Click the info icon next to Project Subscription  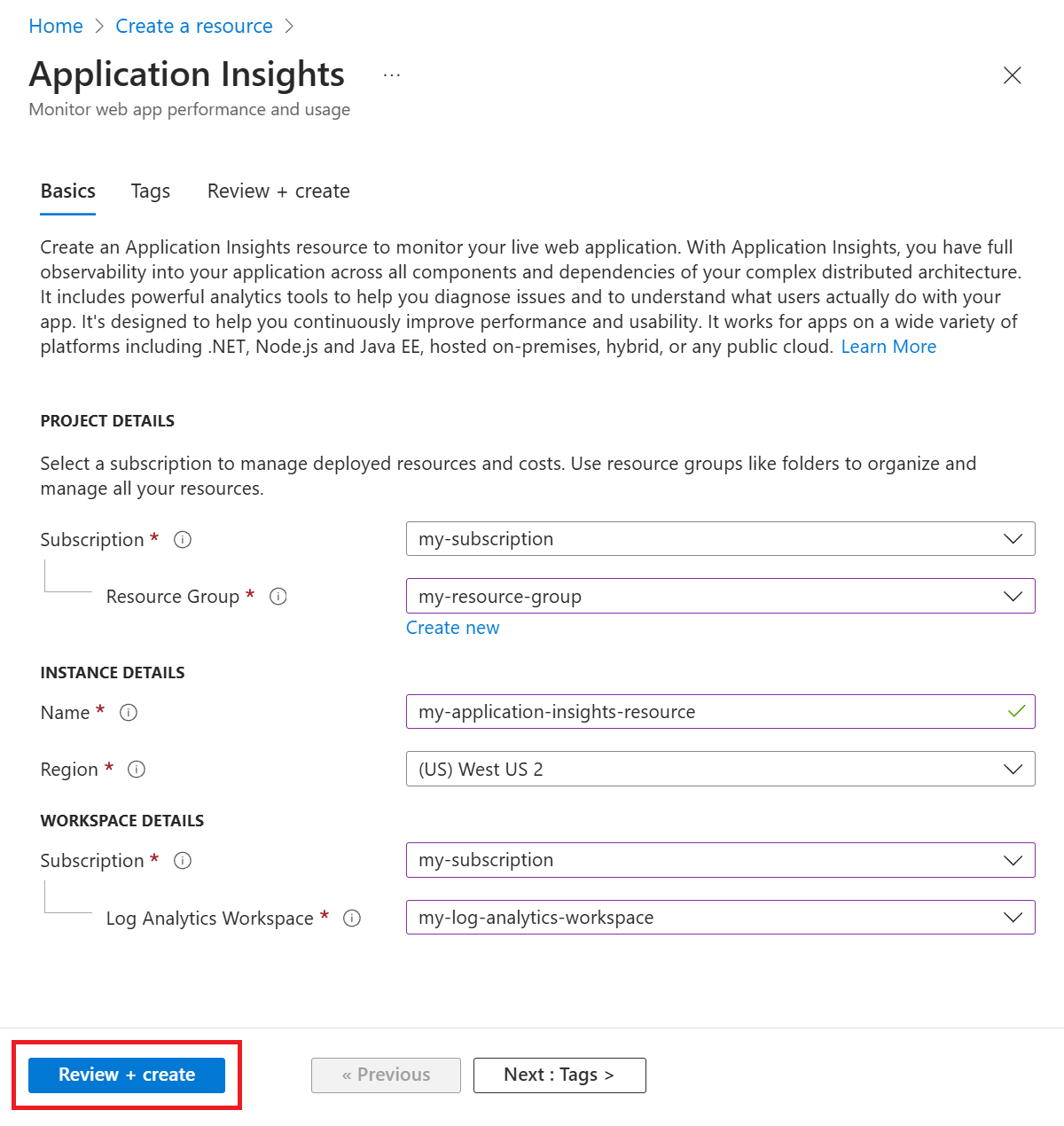(x=183, y=540)
